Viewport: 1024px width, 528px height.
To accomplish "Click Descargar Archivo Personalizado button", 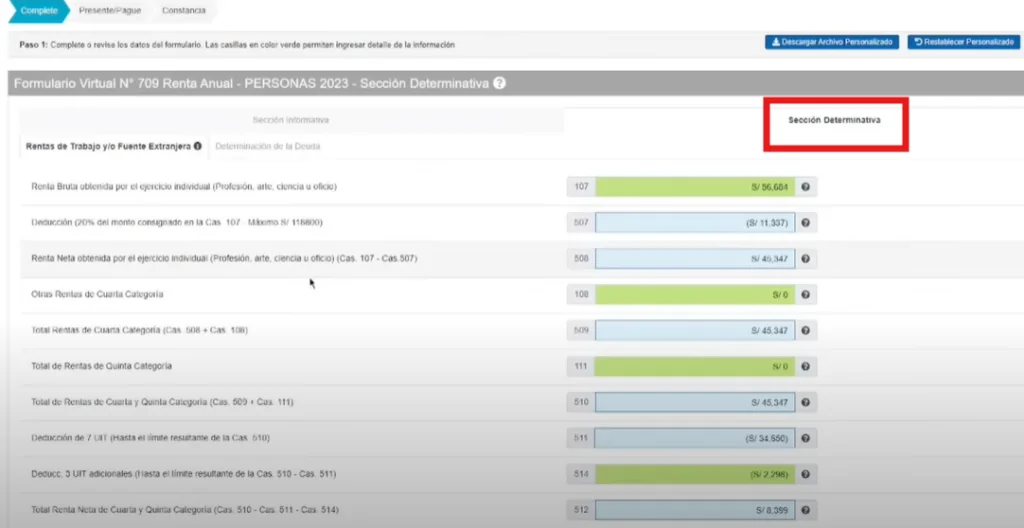I will pyautogui.click(x=831, y=43).
